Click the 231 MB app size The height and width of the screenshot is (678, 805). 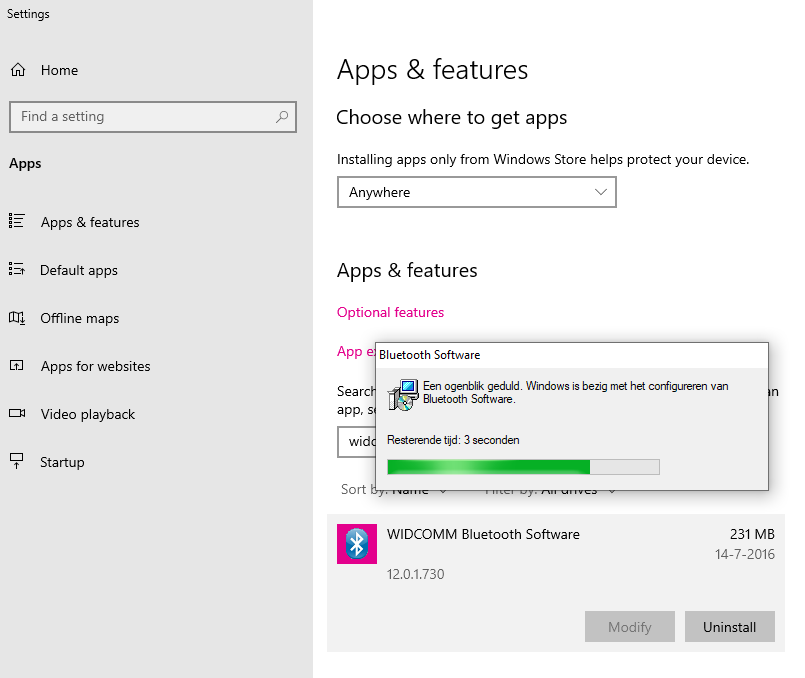tap(752, 534)
